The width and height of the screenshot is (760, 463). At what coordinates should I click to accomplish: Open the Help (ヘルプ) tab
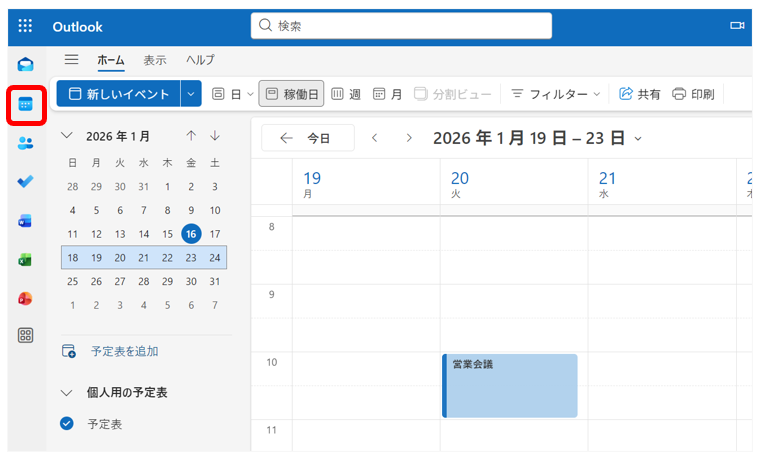point(200,60)
